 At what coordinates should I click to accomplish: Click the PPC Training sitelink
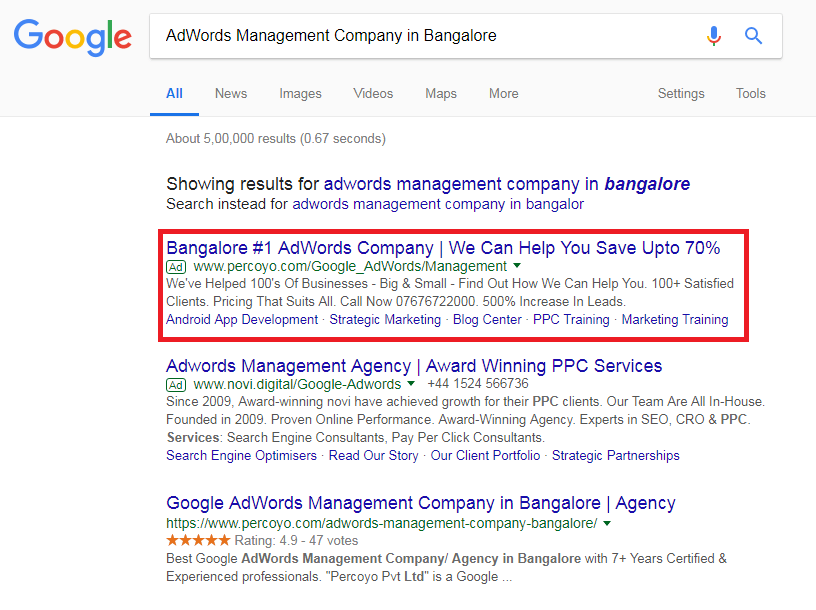(x=570, y=320)
